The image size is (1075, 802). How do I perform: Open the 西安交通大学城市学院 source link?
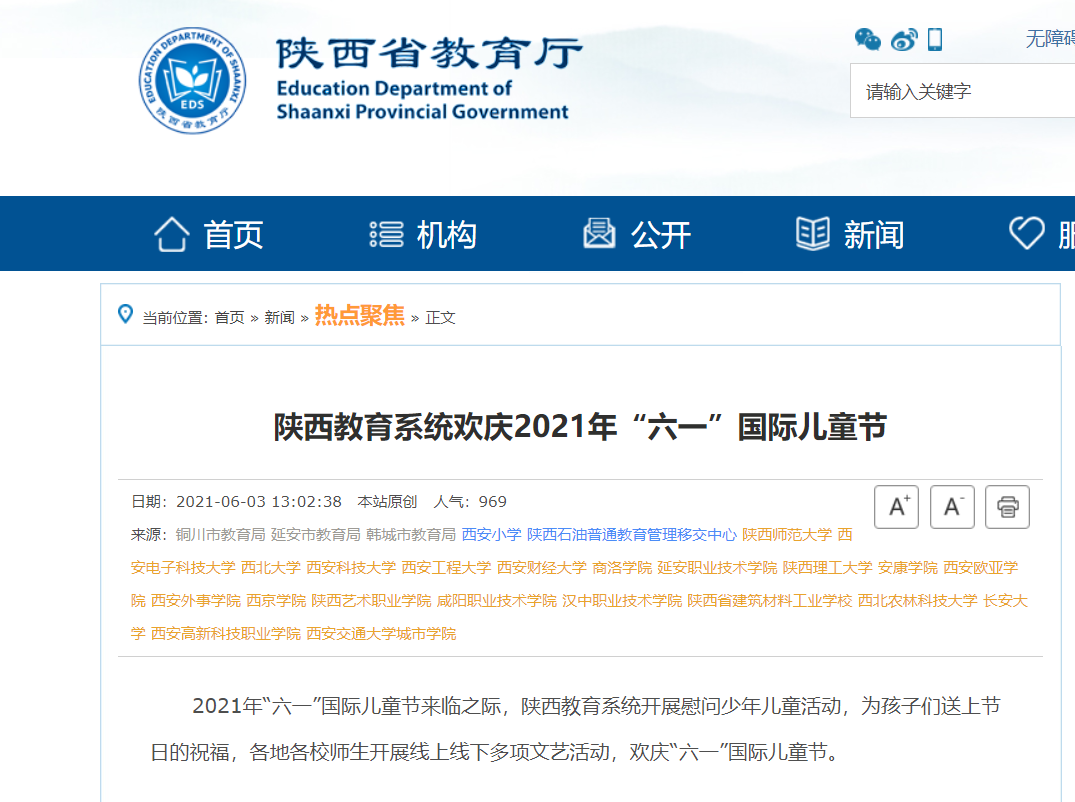click(x=381, y=634)
